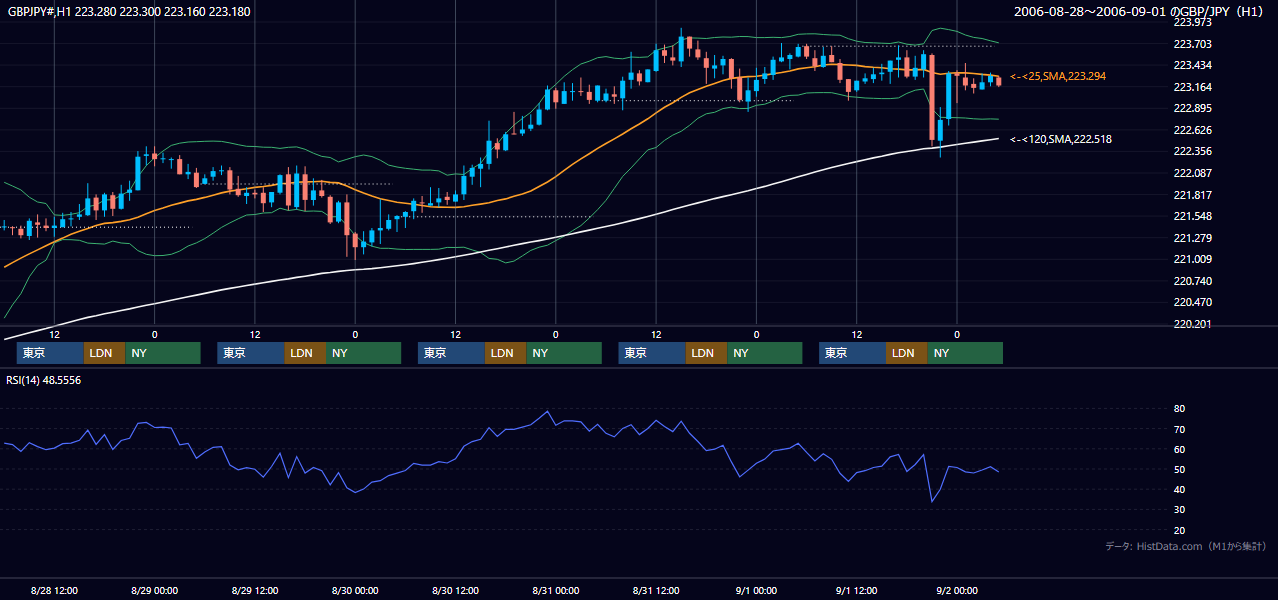Click price axis label 220.740
The width and height of the screenshot is (1278, 600).
[1191, 281]
